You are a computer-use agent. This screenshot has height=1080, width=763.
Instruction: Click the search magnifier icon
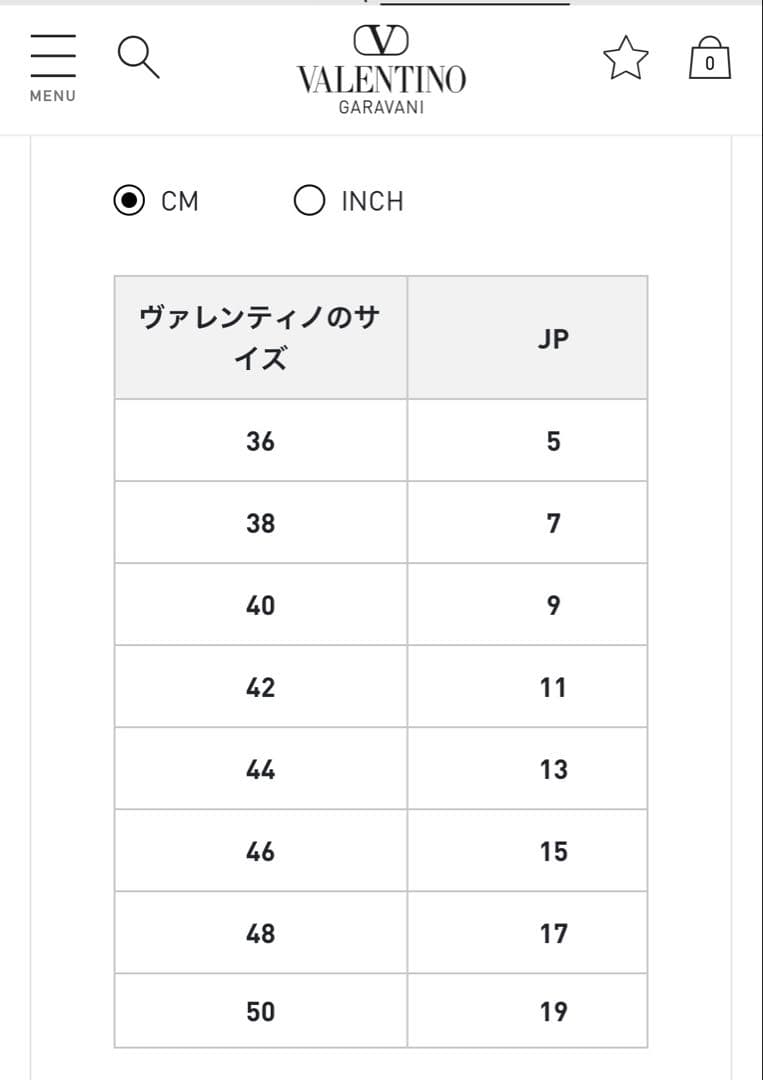[x=138, y=57]
